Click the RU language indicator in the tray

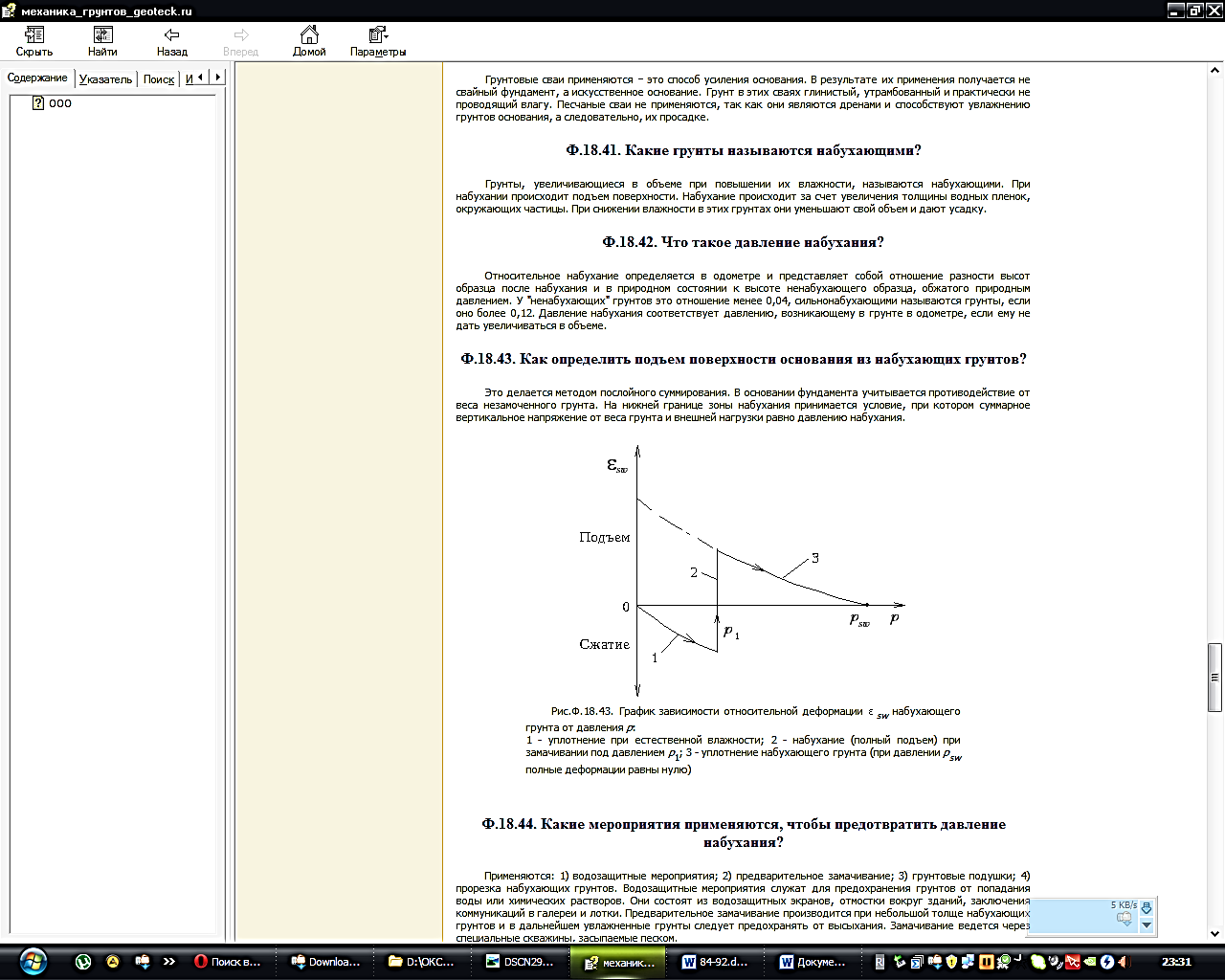pos(880,962)
